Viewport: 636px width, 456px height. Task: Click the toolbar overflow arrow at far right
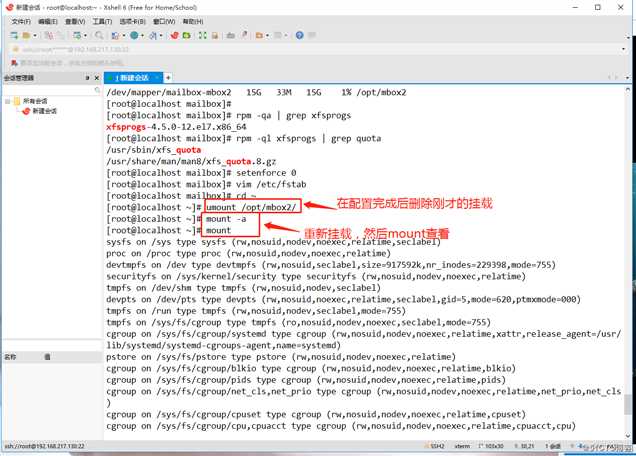tap(628, 37)
